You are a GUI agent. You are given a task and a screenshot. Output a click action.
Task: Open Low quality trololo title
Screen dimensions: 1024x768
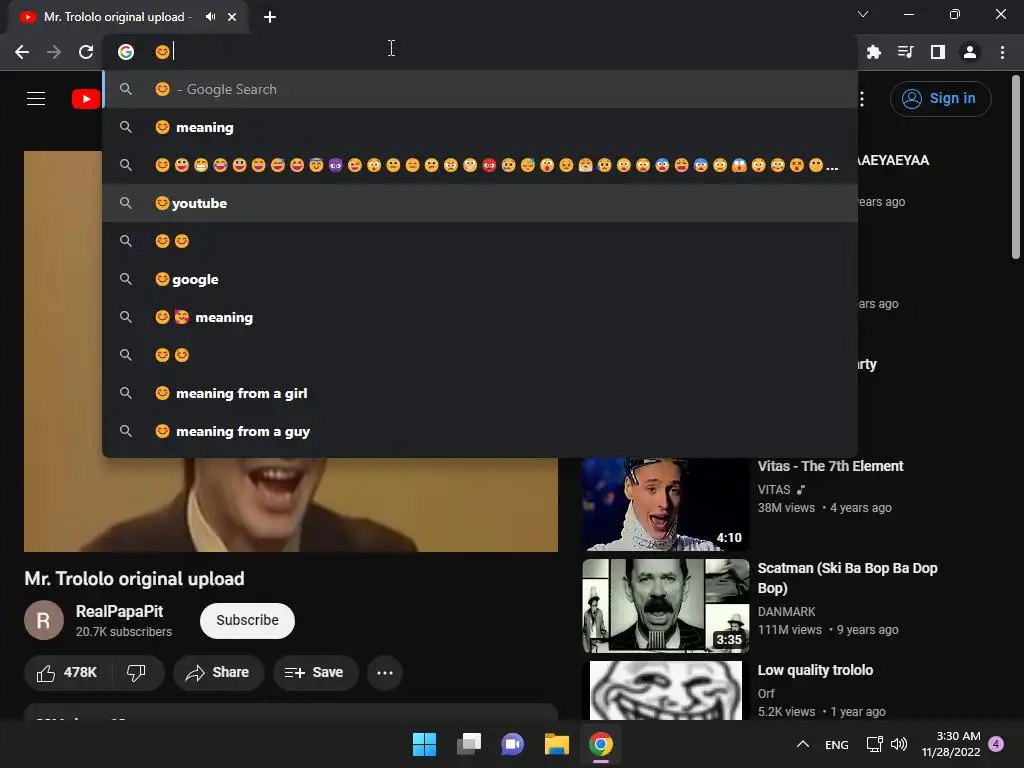point(815,670)
